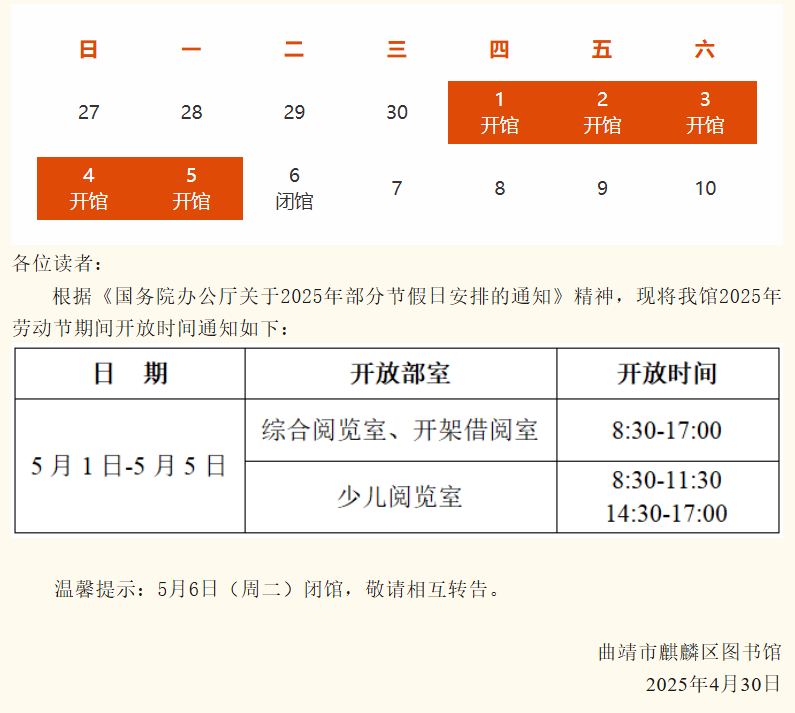Image resolution: width=795 pixels, height=713 pixels.
Task: Select the 三 weekday header
Action: pyautogui.click(x=396, y=49)
